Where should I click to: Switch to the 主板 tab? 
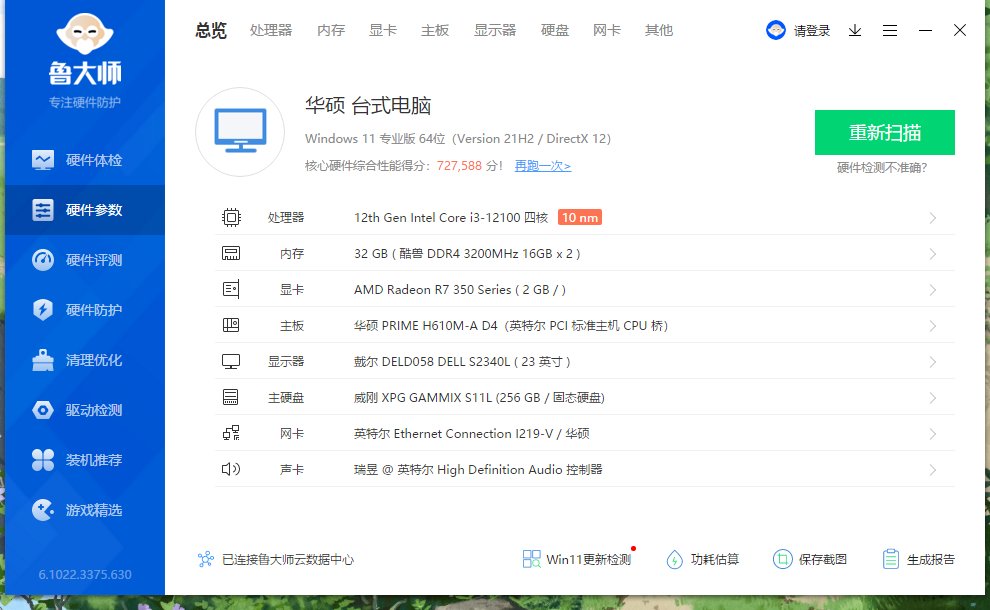435,30
